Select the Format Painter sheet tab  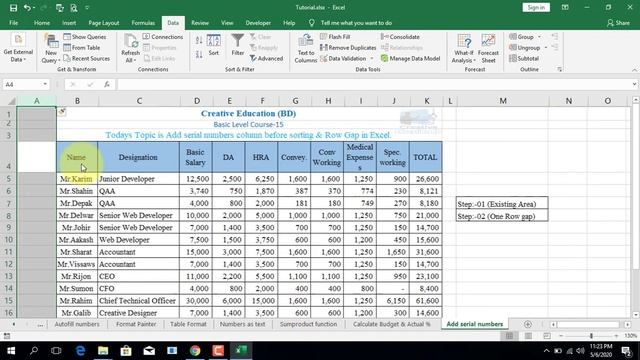point(136,324)
